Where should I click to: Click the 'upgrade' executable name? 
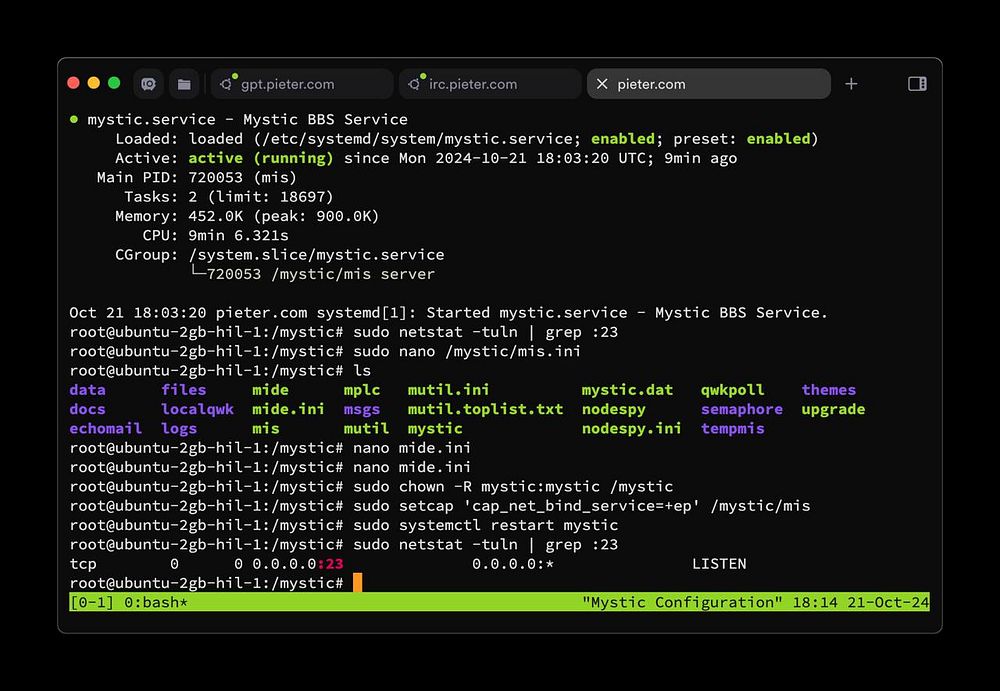(833, 410)
